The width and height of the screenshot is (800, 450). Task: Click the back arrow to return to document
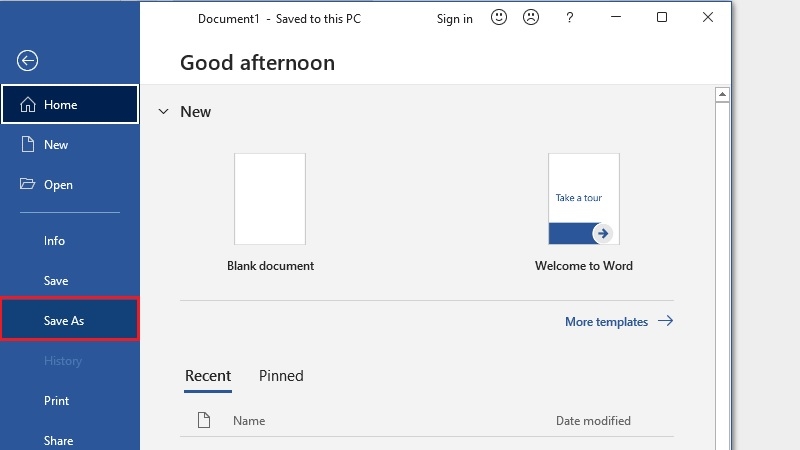click(x=27, y=61)
